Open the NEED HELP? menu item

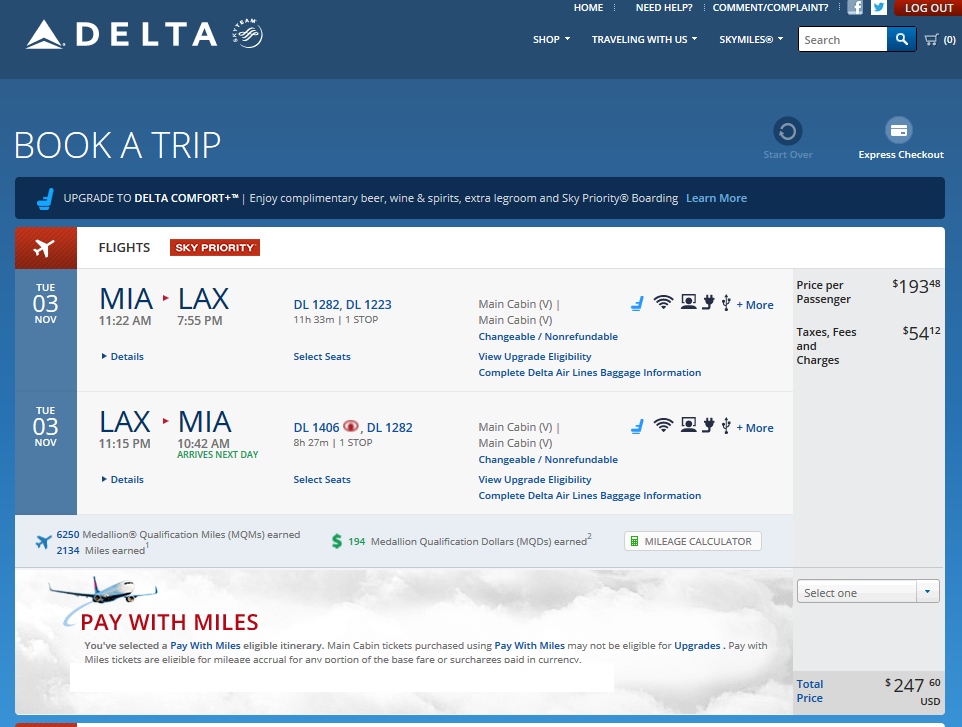(x=664, y=8)
